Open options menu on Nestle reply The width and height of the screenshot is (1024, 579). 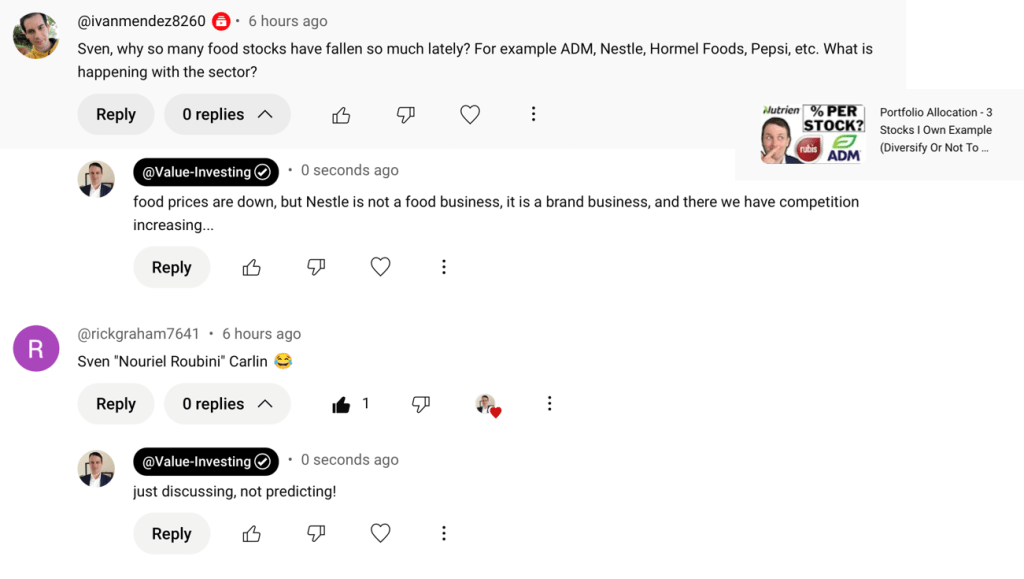coord(444,267)
